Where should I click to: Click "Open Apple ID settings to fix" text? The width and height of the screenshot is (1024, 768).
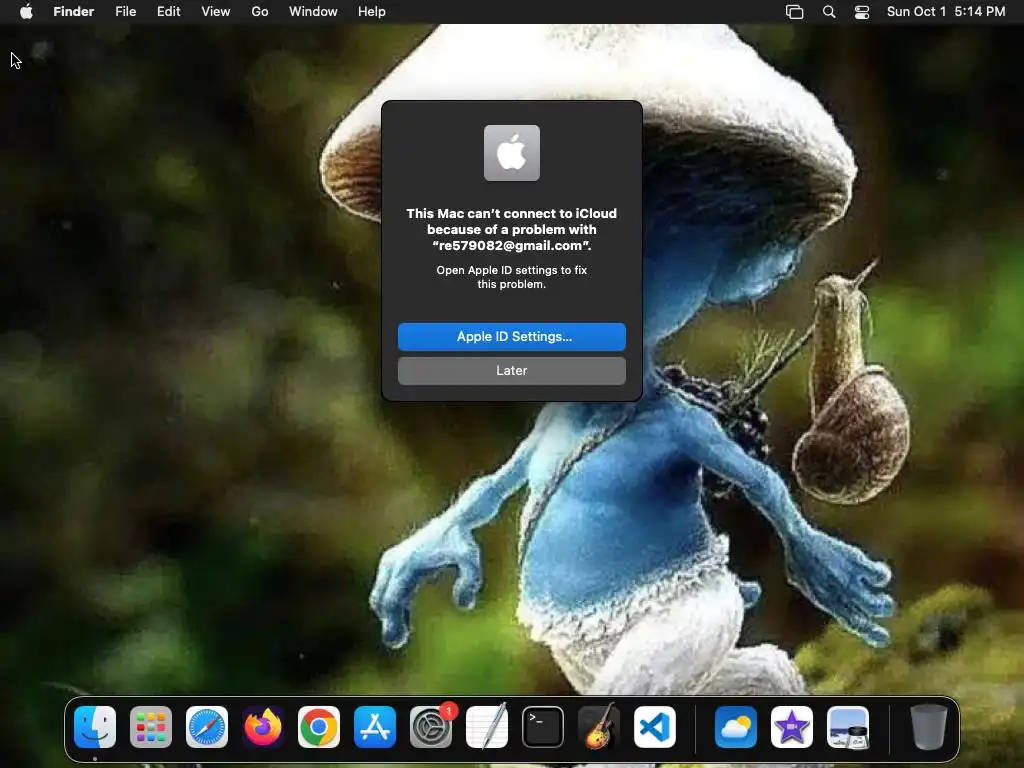coord(511,270)
